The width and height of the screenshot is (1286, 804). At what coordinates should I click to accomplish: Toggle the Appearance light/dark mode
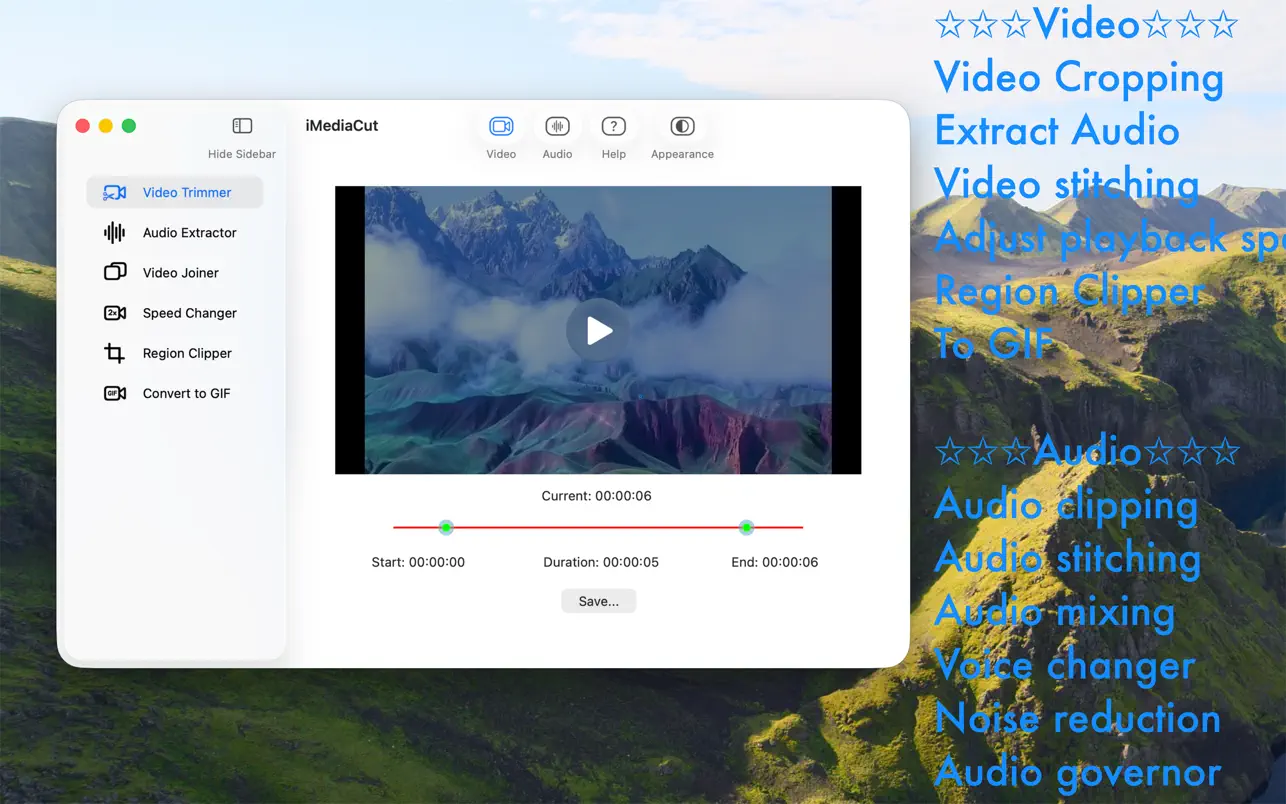682,127
